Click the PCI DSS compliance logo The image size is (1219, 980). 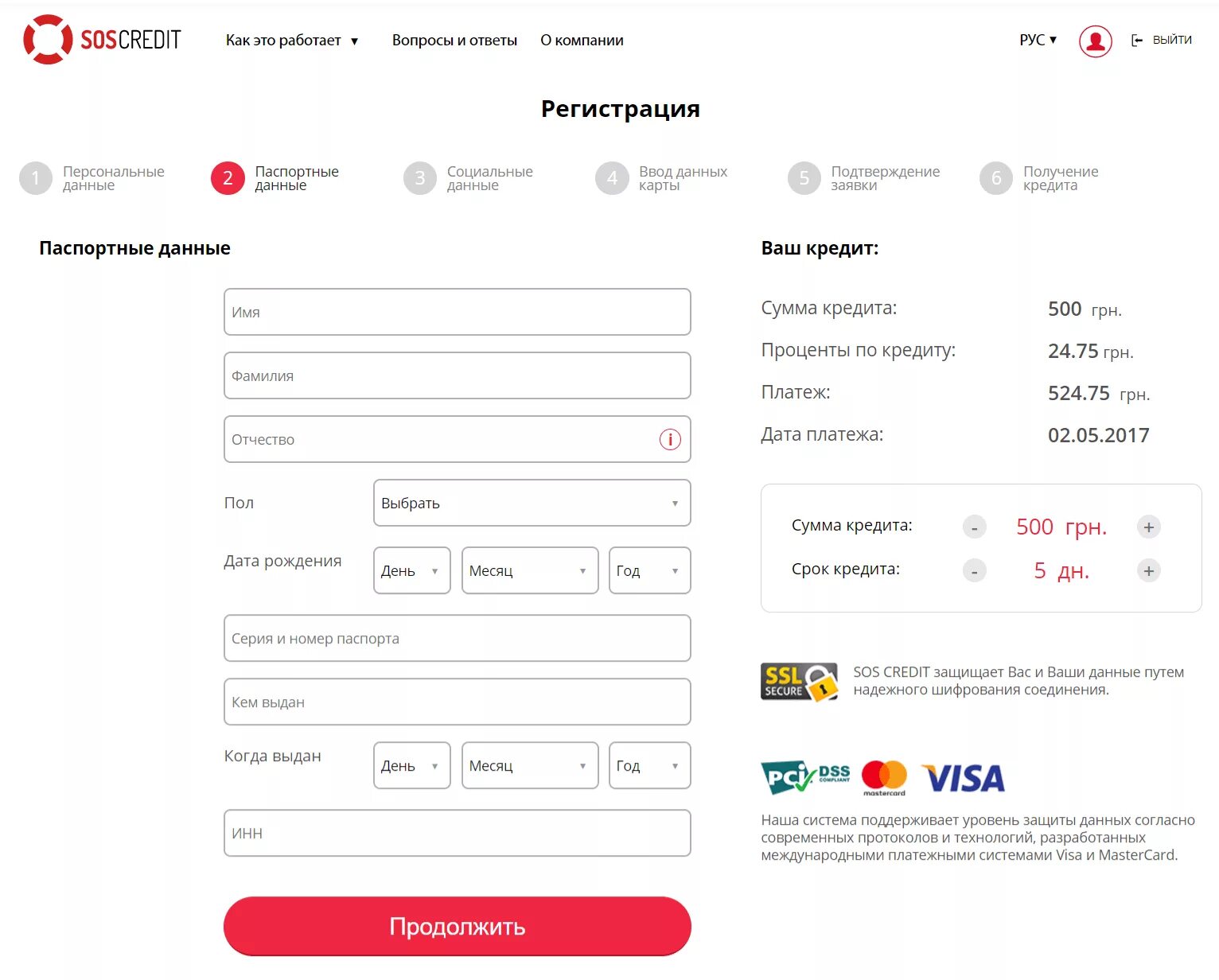tap(804, 776)
